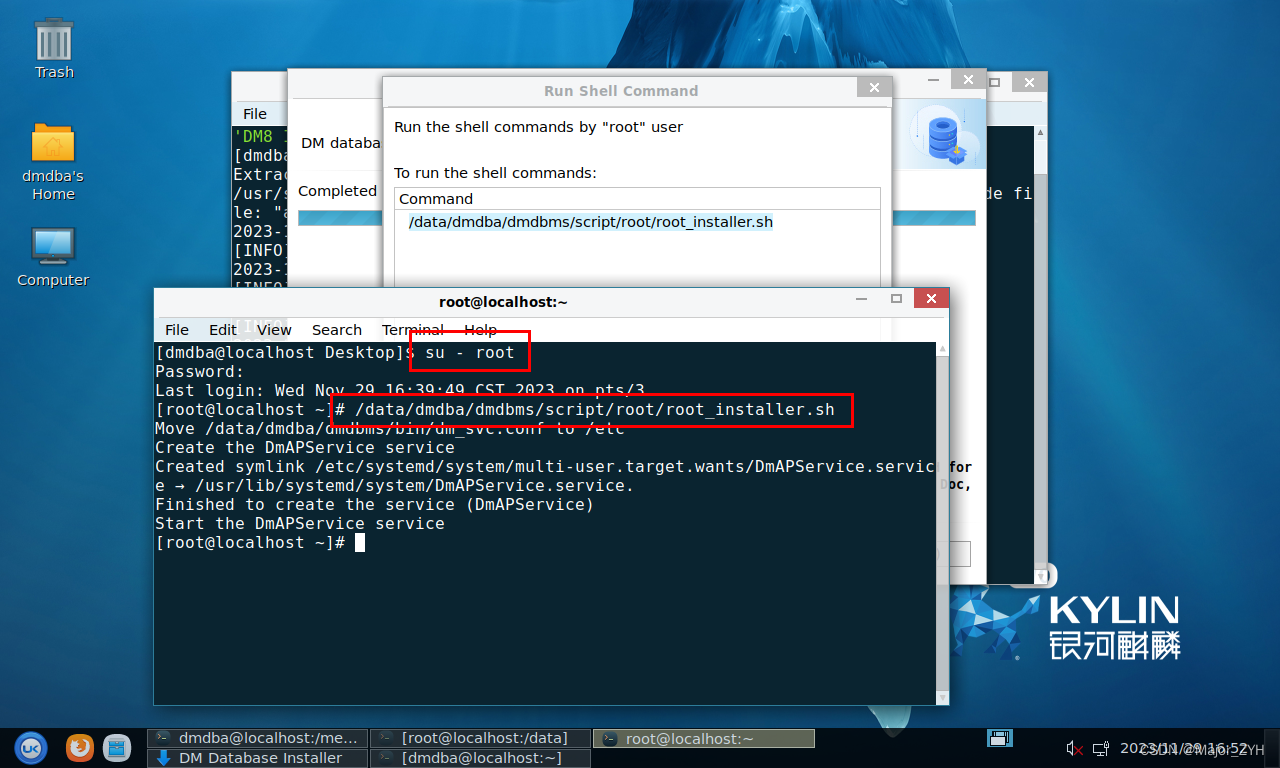
Task: Maximize the root@localhost terminal window
Action: [x=896, y=299]
